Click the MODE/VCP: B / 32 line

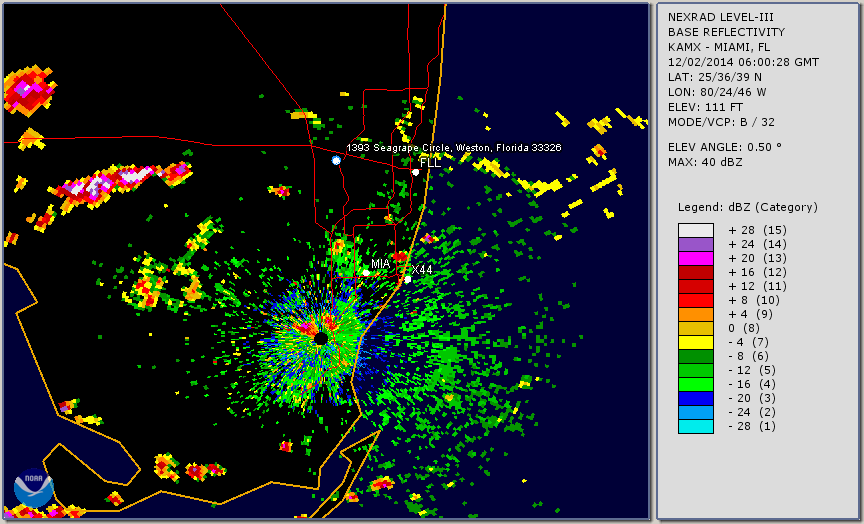[721, 122]
